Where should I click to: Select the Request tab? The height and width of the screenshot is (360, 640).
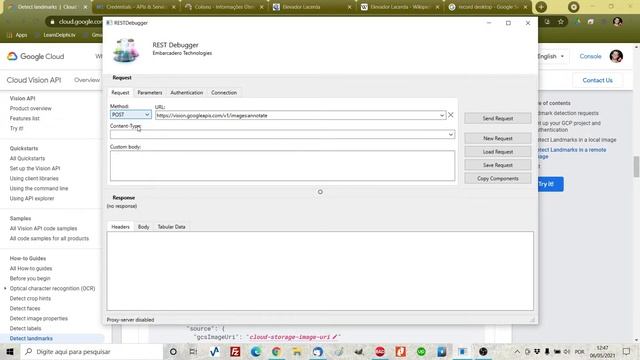pos(120,93)
